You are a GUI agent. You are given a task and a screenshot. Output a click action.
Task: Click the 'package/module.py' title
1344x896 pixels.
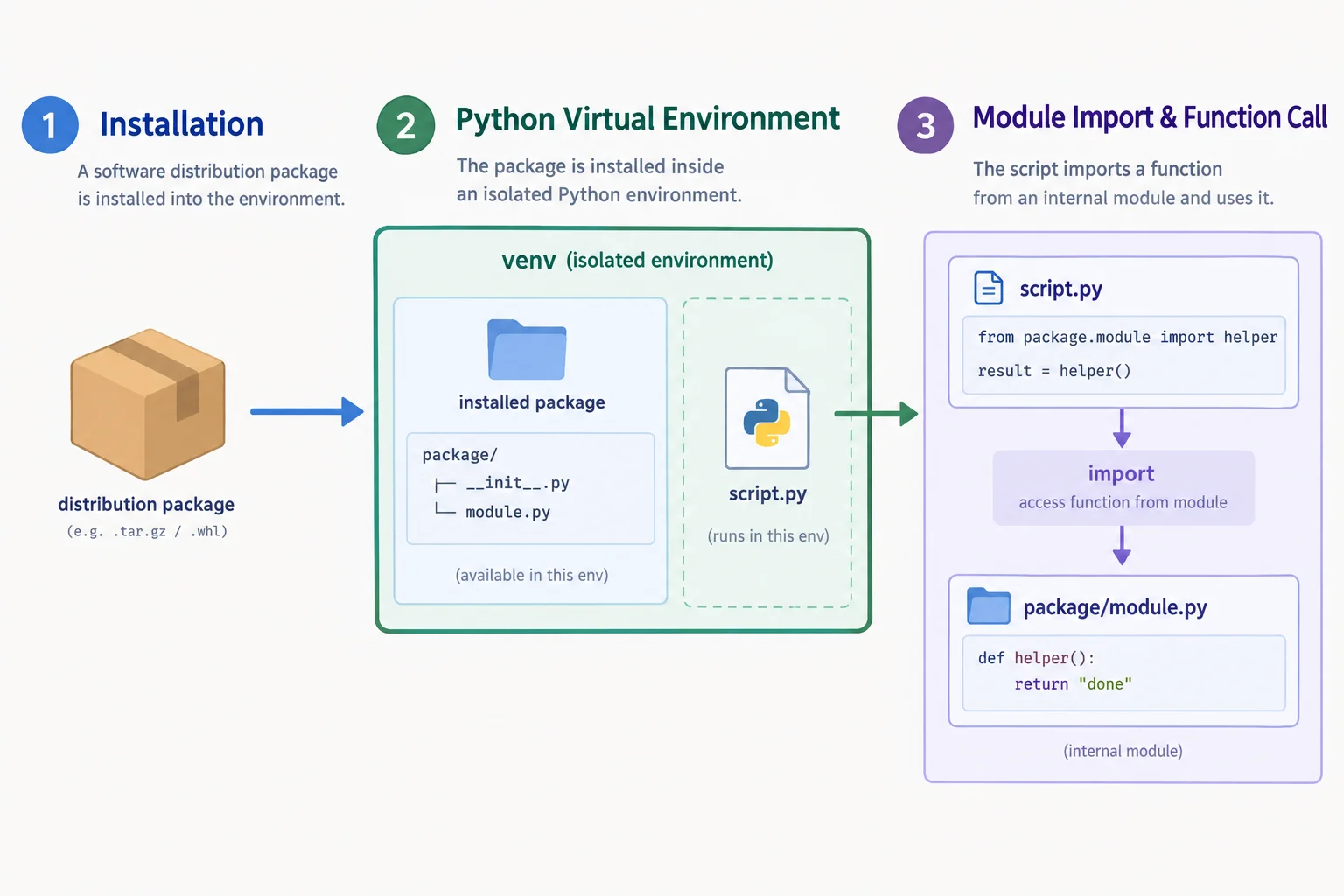coord(1115,607)
